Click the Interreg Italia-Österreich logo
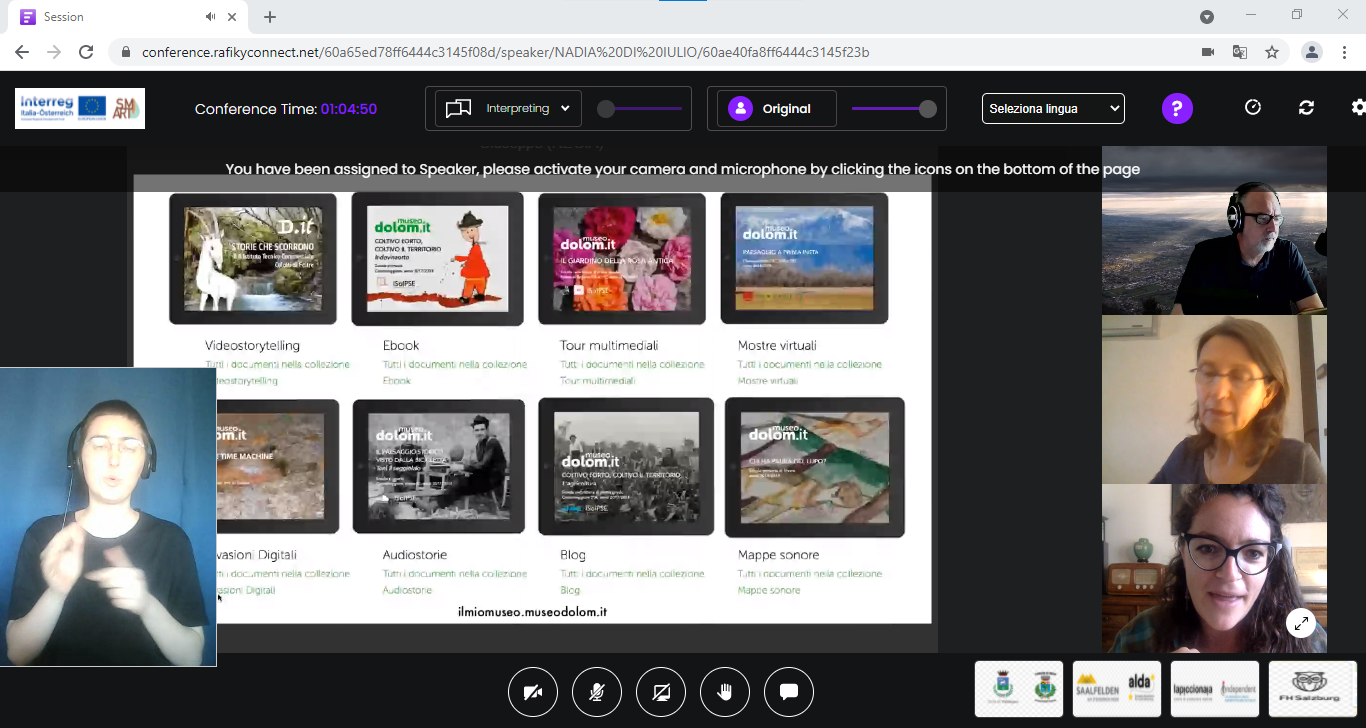The height and width of the screenshot is (728, 1366). (x=80, y=108)
